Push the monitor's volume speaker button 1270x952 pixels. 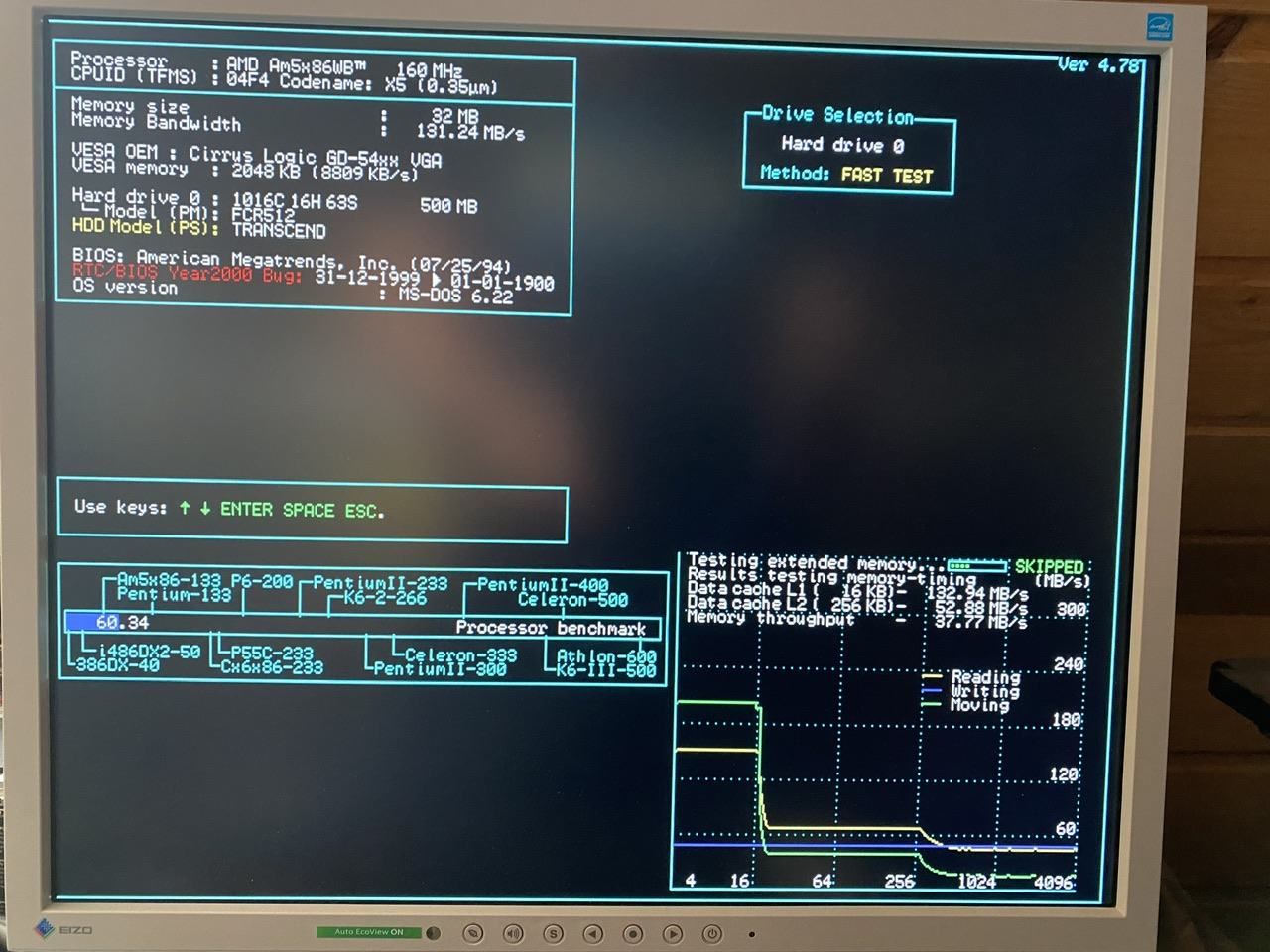(513, 933)
